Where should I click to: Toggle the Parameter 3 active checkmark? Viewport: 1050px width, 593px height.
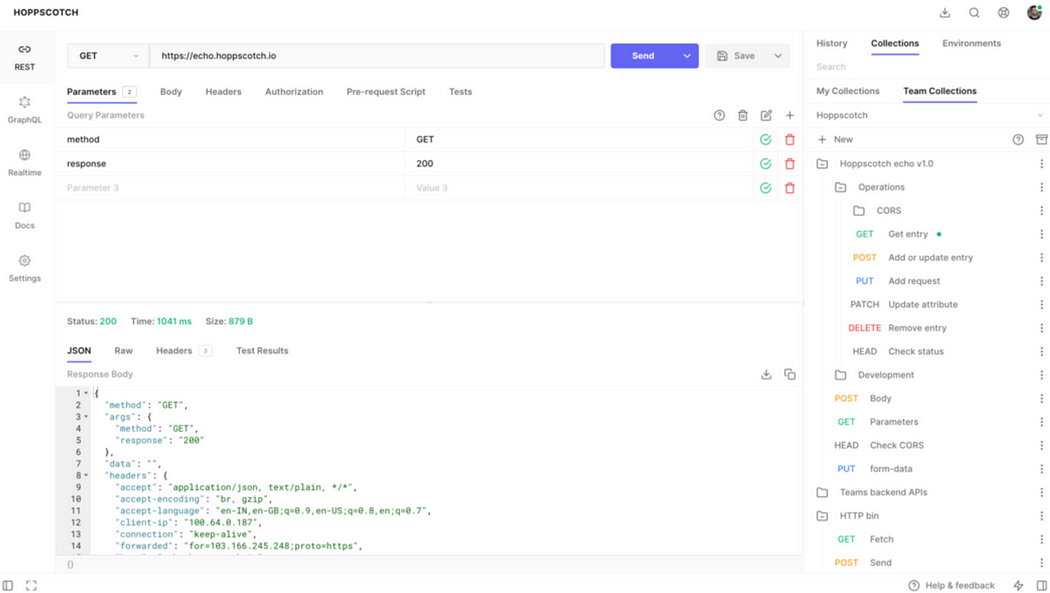[765, 188]
